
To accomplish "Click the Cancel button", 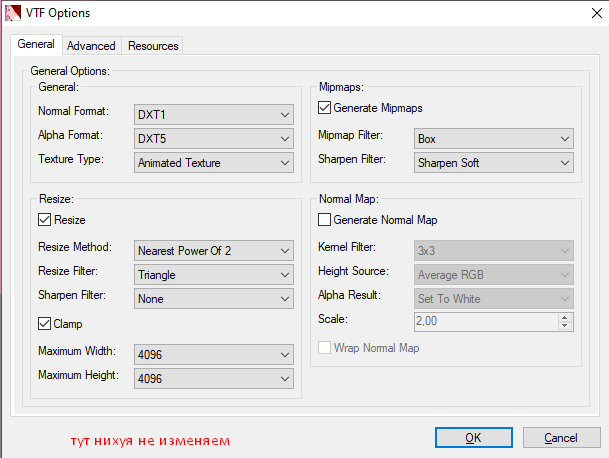I will click(x=559, y=437).
